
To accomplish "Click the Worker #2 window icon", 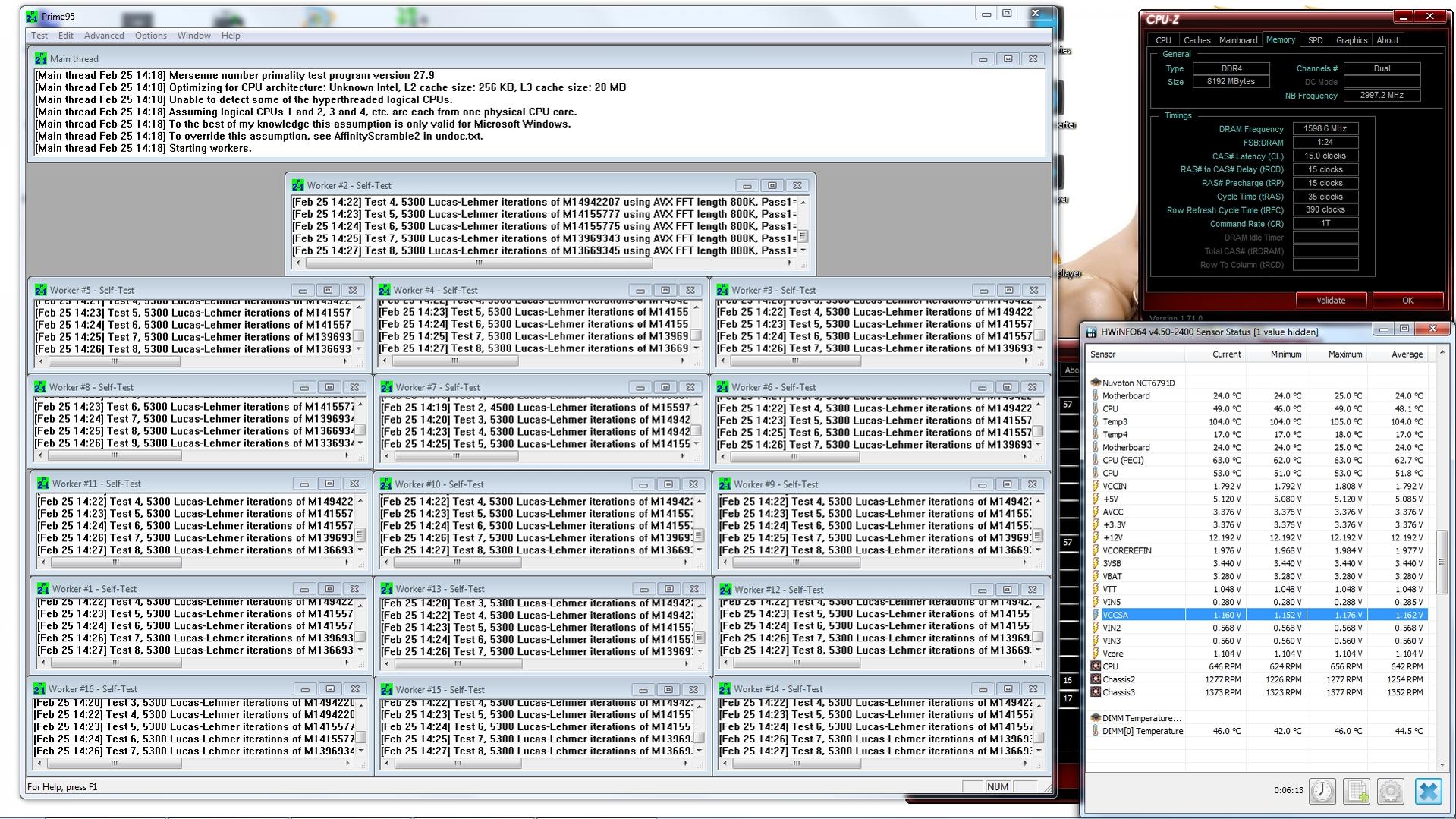I will click(297, 185).
